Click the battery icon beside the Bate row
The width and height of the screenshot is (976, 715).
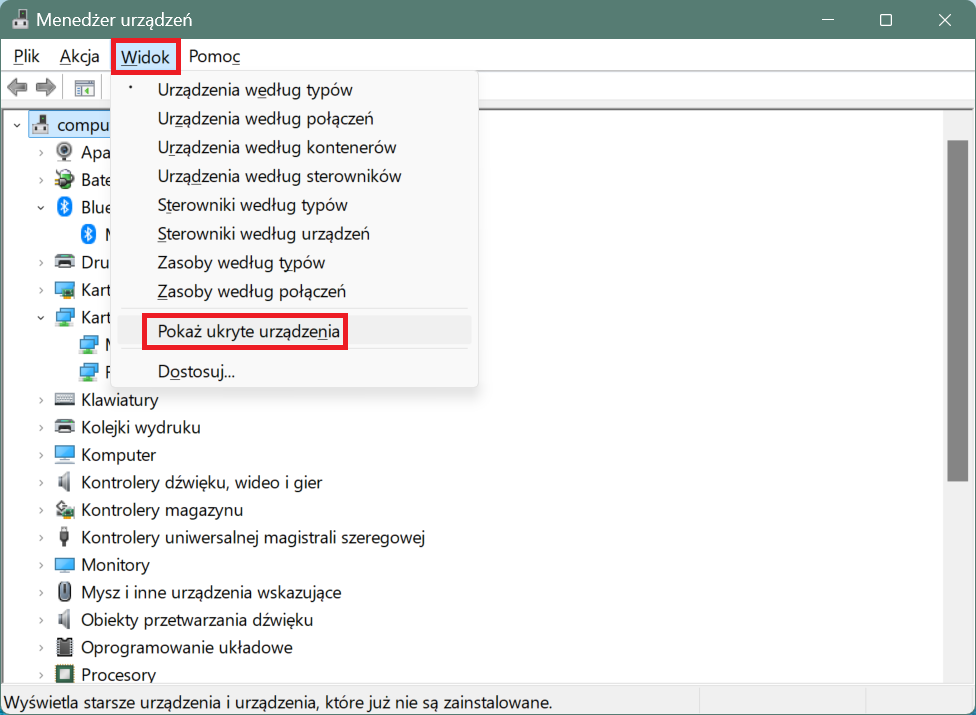(x=64, y=179)
